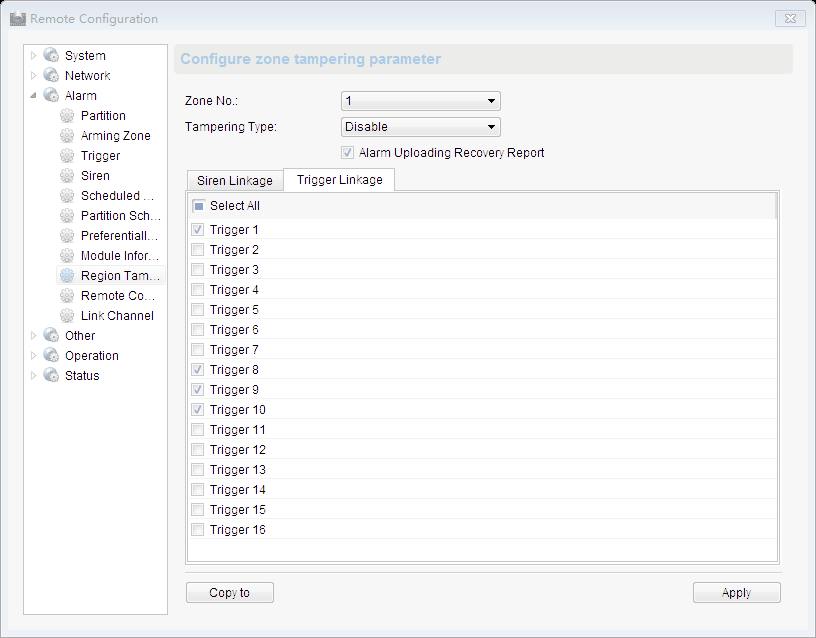Screen dimensions: 816x638
Task: Toggle Alarm Uploading Recovery Report checkbox
Action: [347, 153]
